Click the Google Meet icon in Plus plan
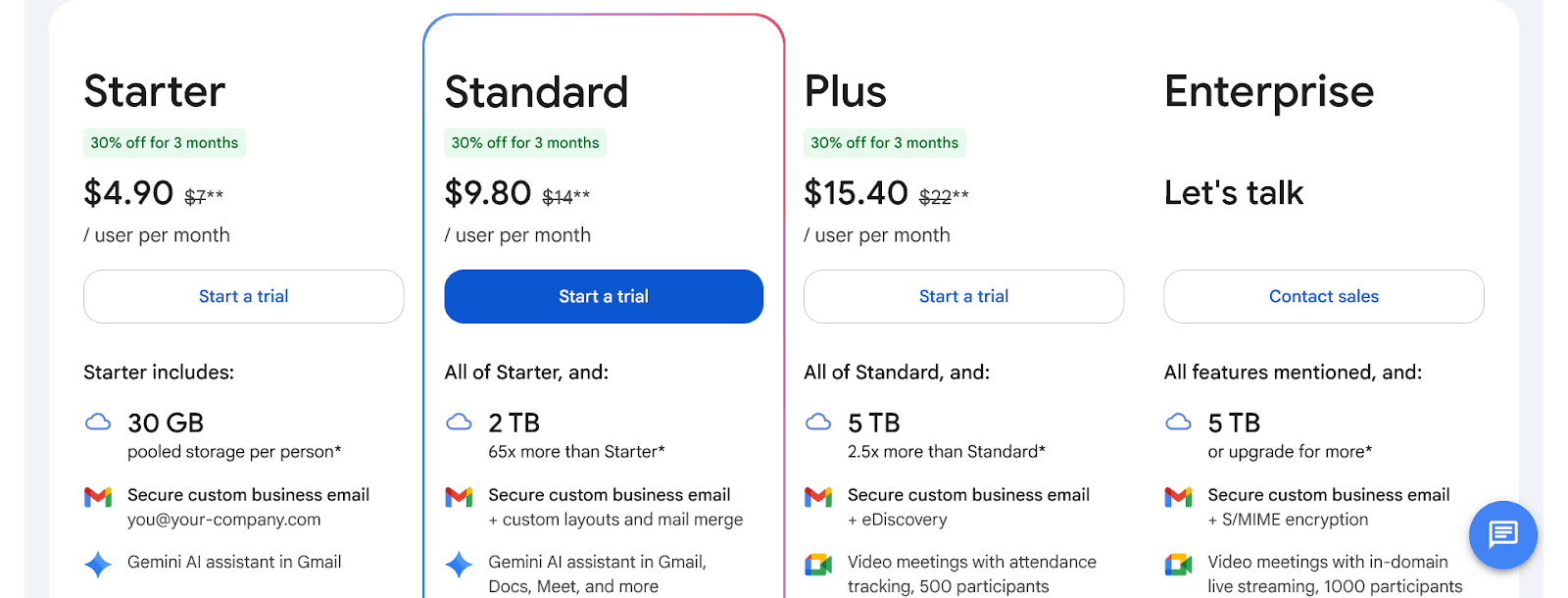1568x598 pixels. click(x=818, y=564)
